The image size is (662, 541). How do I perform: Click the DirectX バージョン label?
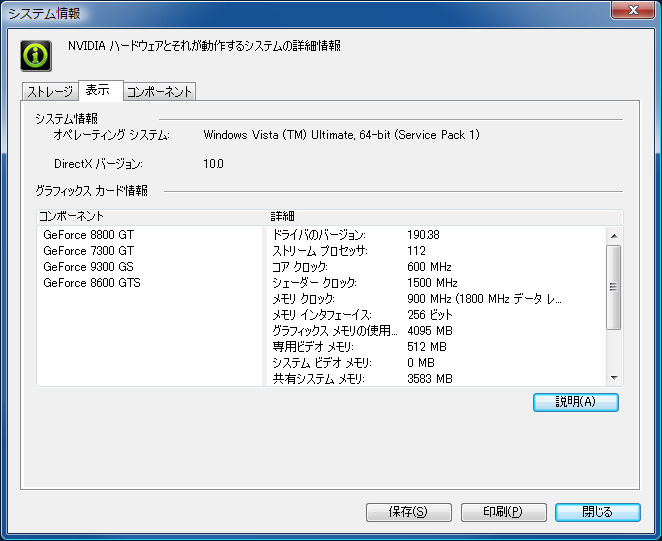click(98, 164)
